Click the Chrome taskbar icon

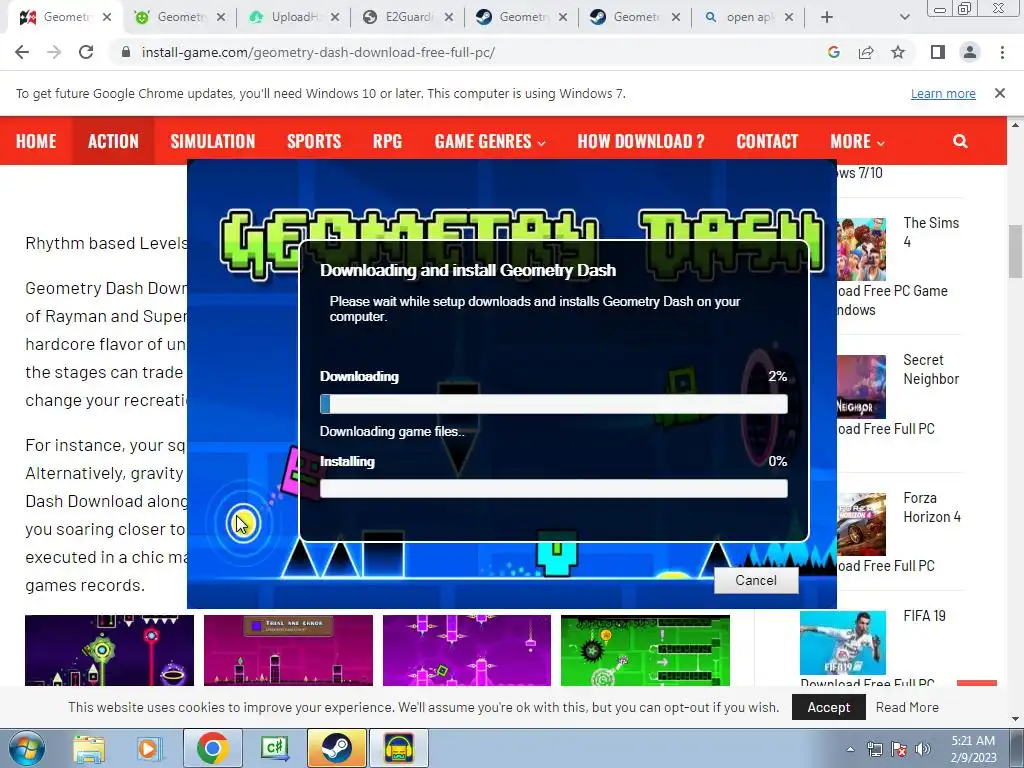(x=212, y=748)
